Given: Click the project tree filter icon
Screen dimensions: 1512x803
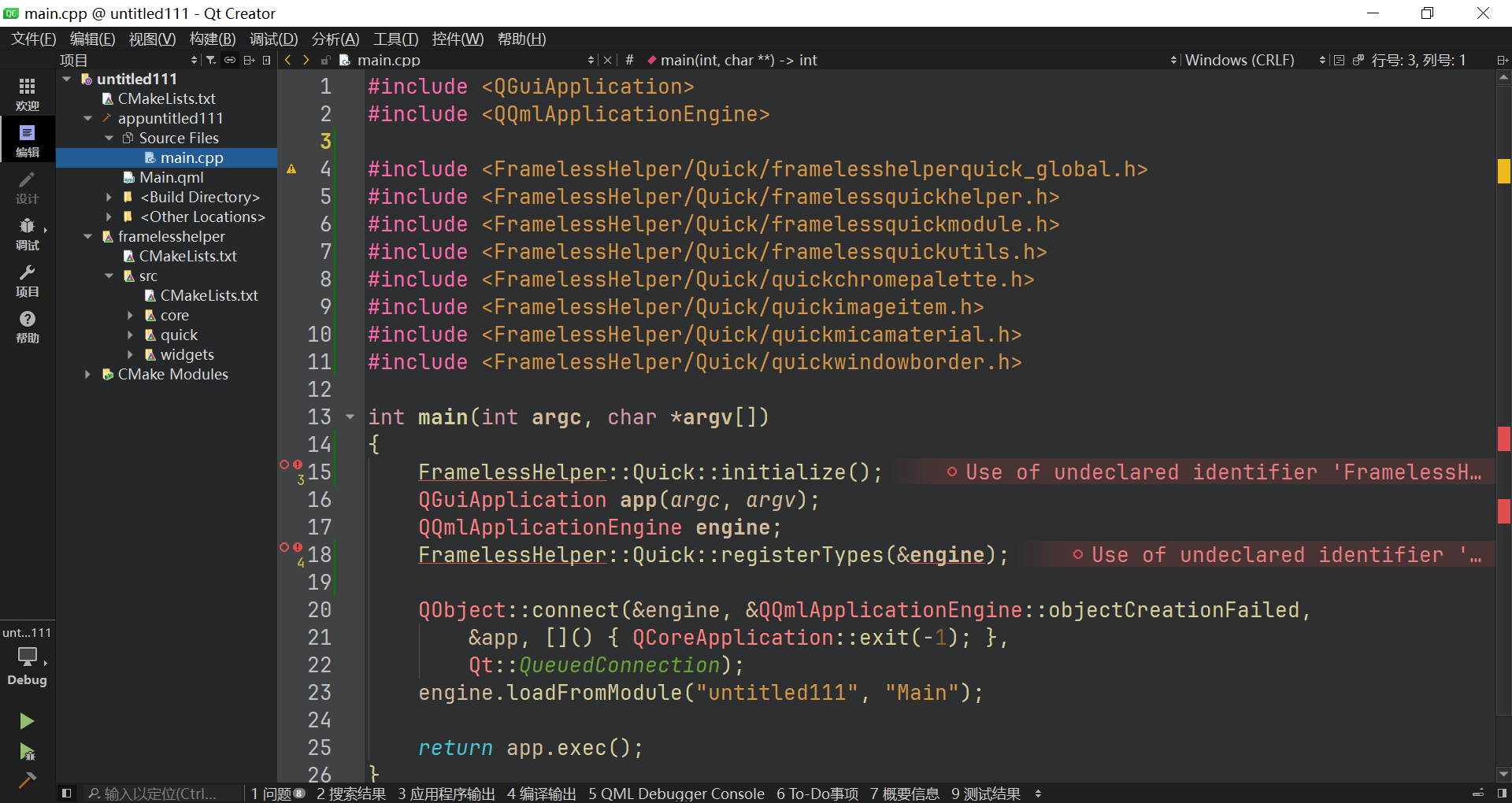Looking at the screenshot, I should click(211, 60).
